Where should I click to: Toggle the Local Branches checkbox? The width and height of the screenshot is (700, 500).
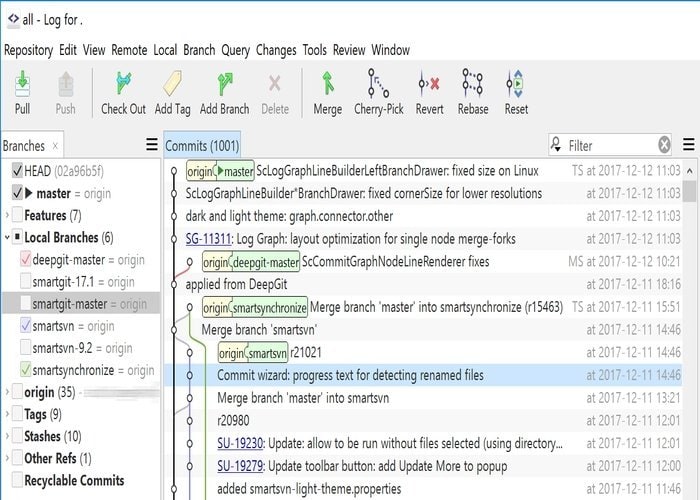point(17,237)
